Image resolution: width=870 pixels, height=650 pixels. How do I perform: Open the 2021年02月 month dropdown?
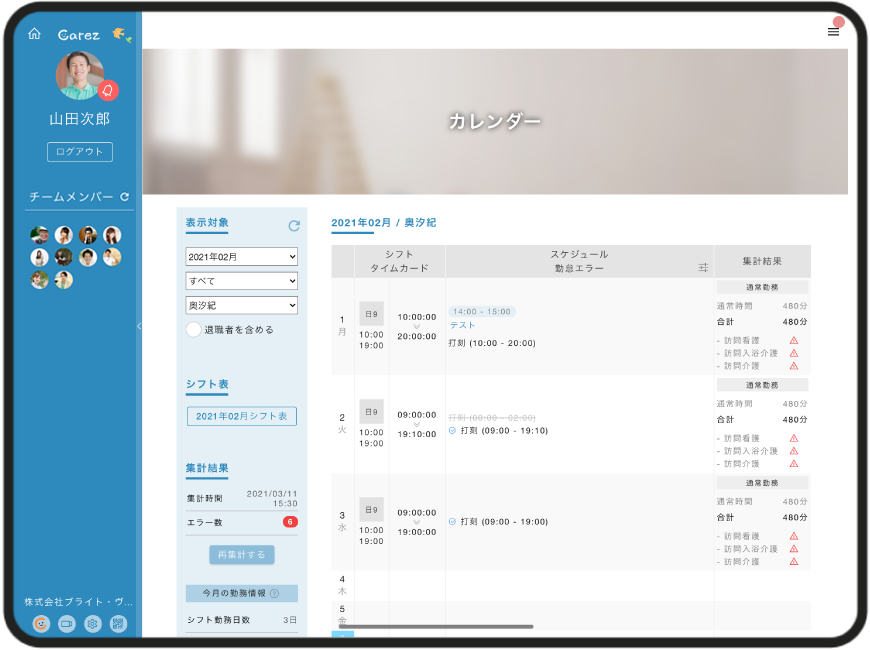[242, 257]
